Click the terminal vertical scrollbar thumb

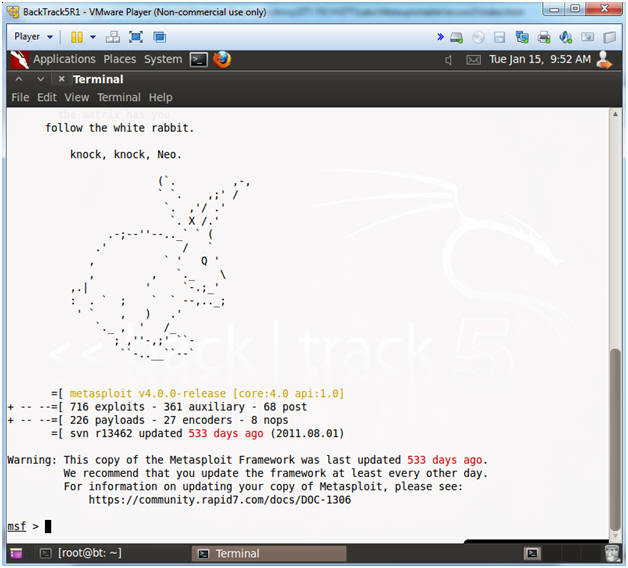[615, 439]
